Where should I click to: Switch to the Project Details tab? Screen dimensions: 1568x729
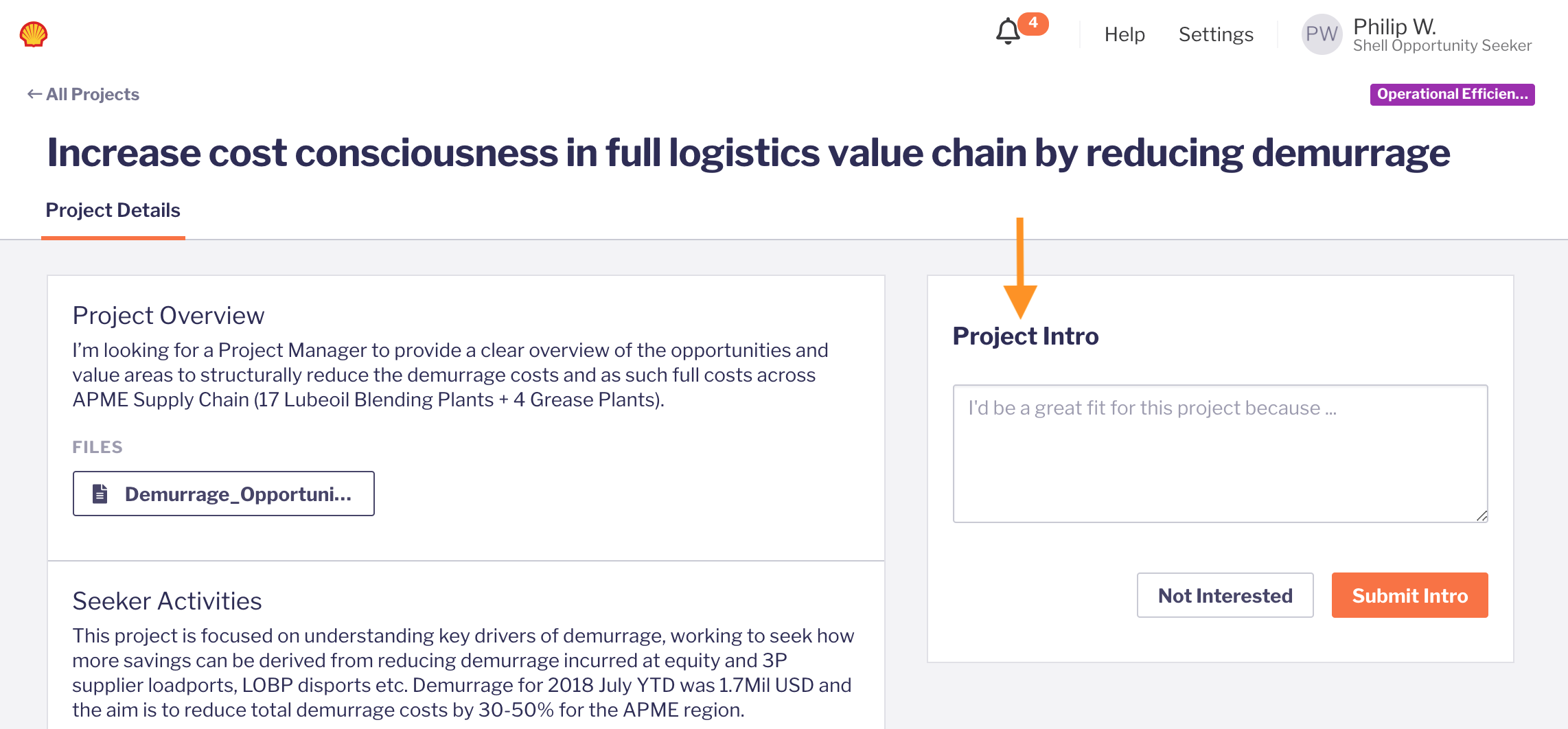click(113, 210)
